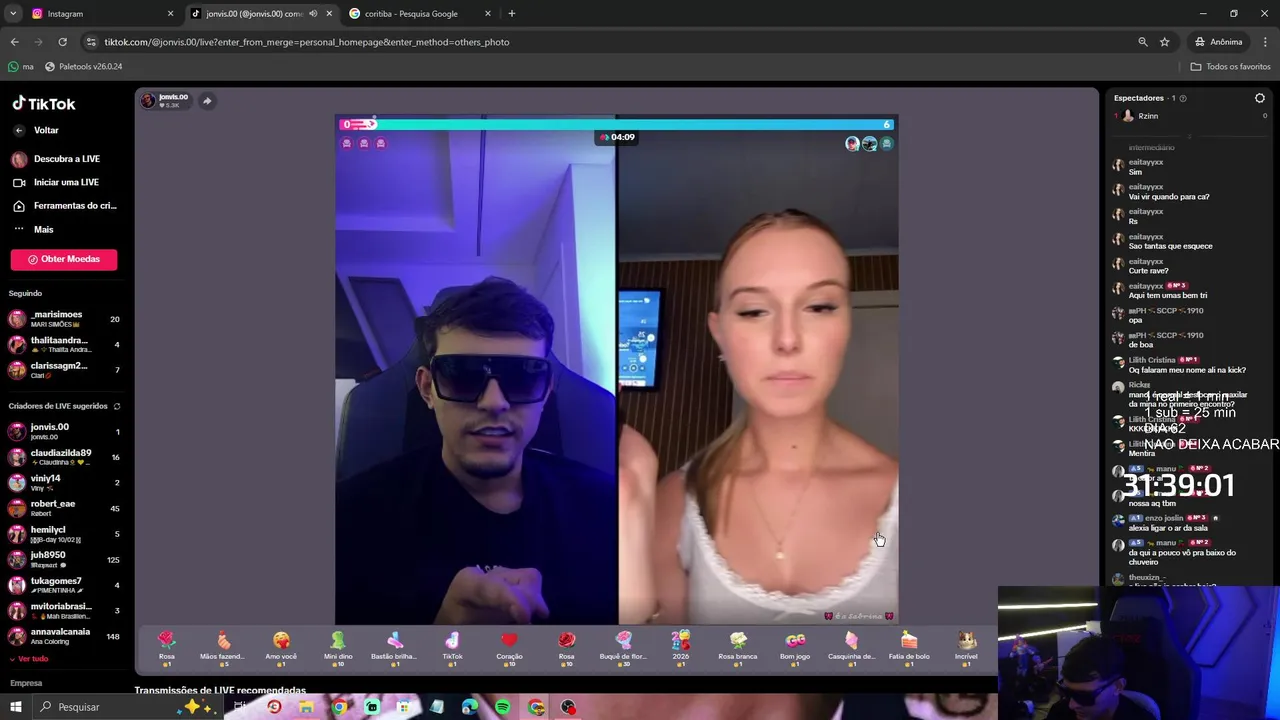Click the Obter Moedas button
Screen dimensions: 1280x720
click(64, 259)
